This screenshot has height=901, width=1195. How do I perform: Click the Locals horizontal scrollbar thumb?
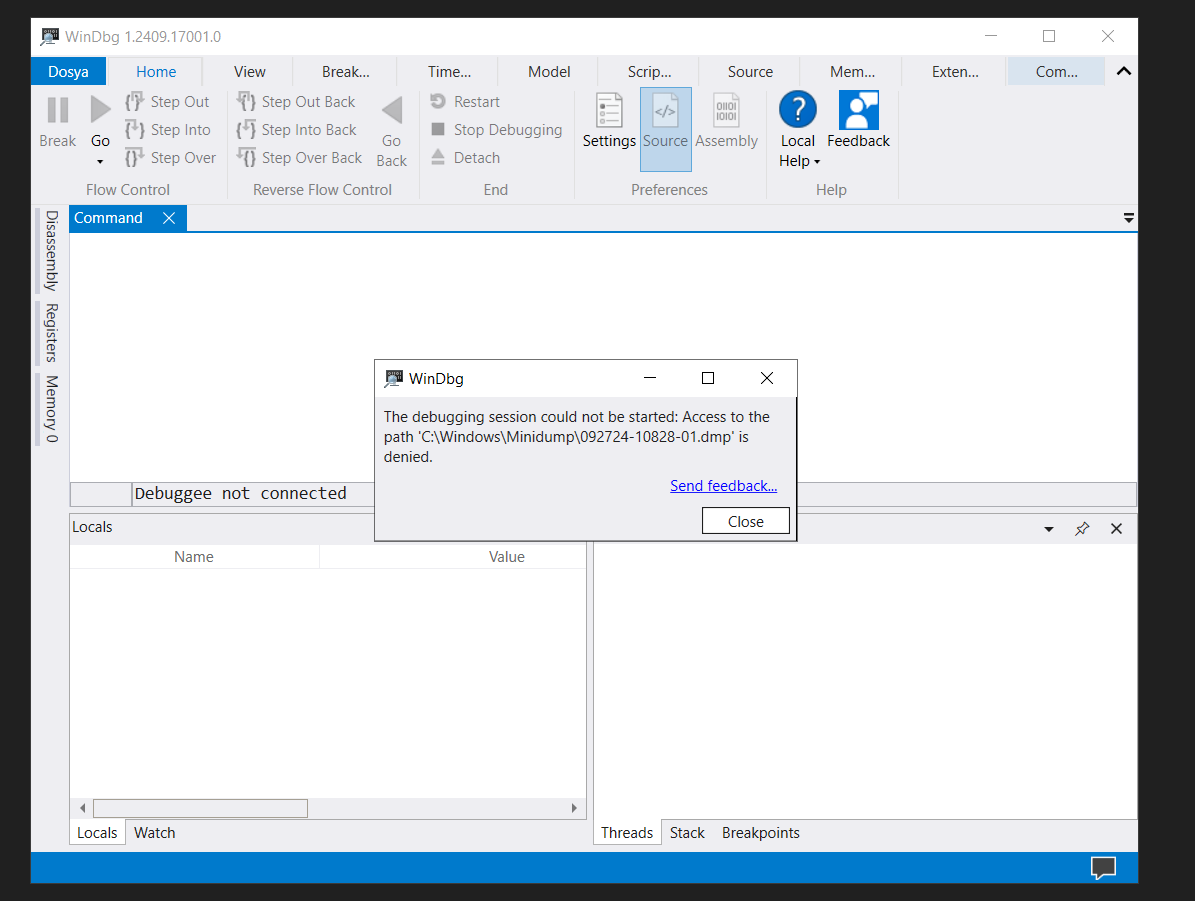[200, 808]
